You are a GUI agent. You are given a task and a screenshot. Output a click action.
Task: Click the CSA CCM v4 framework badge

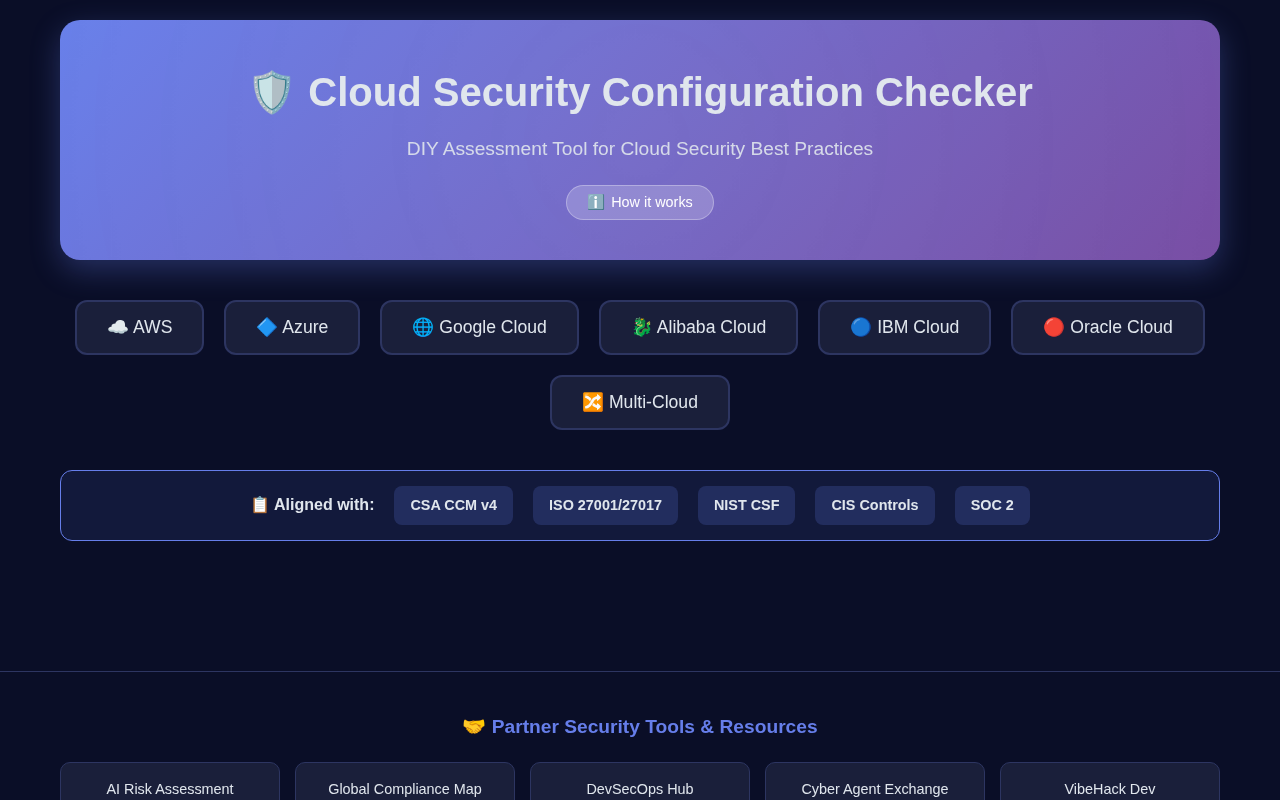pyautogui.click(x=453, y=505)
